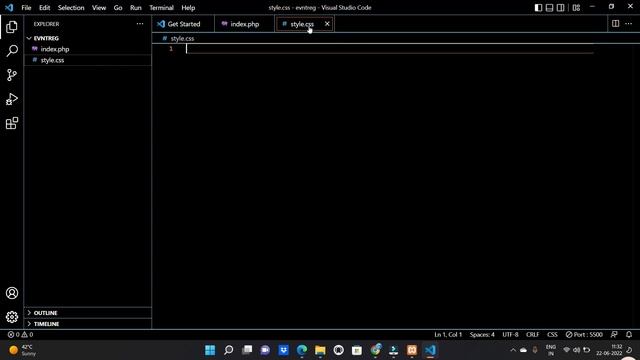
Task: Toggle the primary side bar layout icon
Action: pos(538,7)
